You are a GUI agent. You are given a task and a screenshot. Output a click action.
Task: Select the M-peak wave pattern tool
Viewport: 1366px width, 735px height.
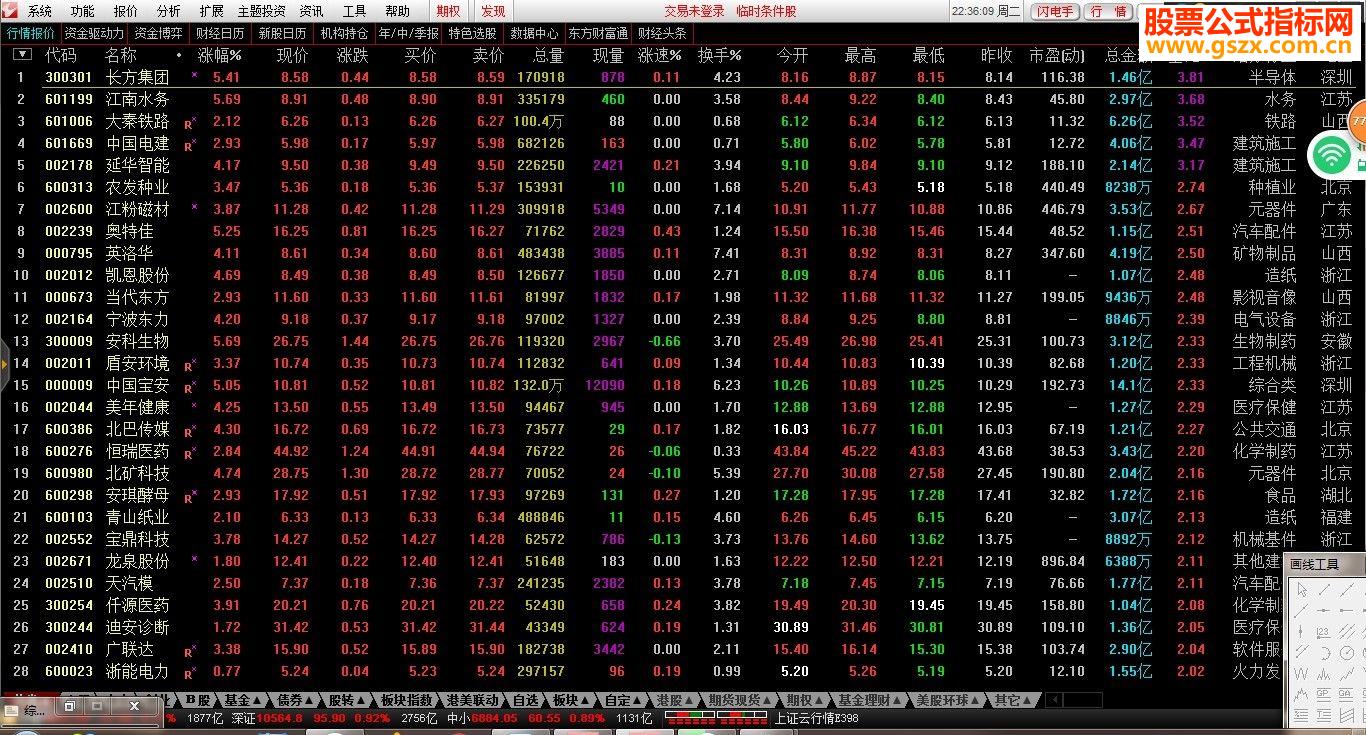coord(1323,673)
